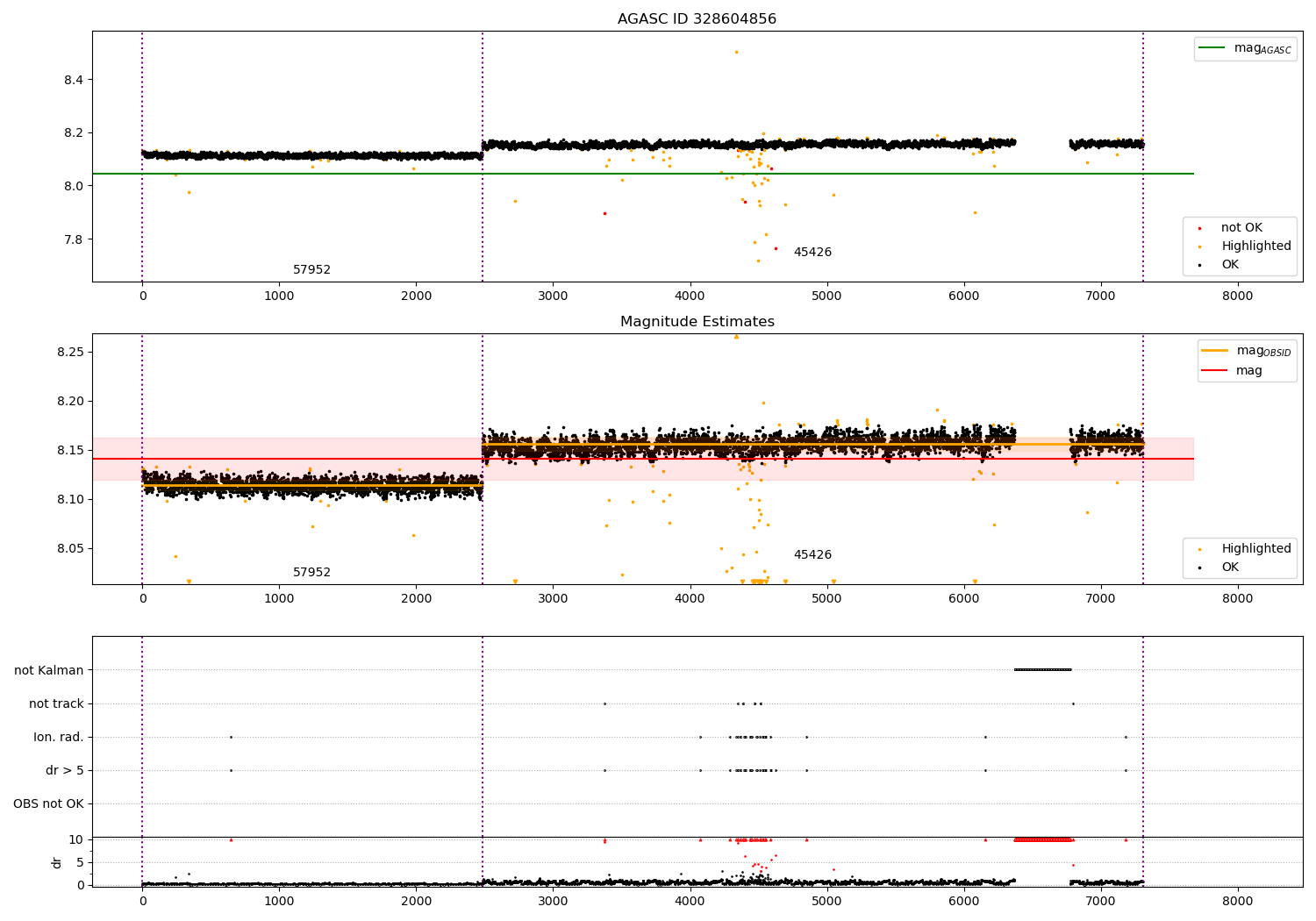This screenshot has width=1316, height=921.
Task: Click the red 'mag' legend line in middle plot
Action: 1215,370
